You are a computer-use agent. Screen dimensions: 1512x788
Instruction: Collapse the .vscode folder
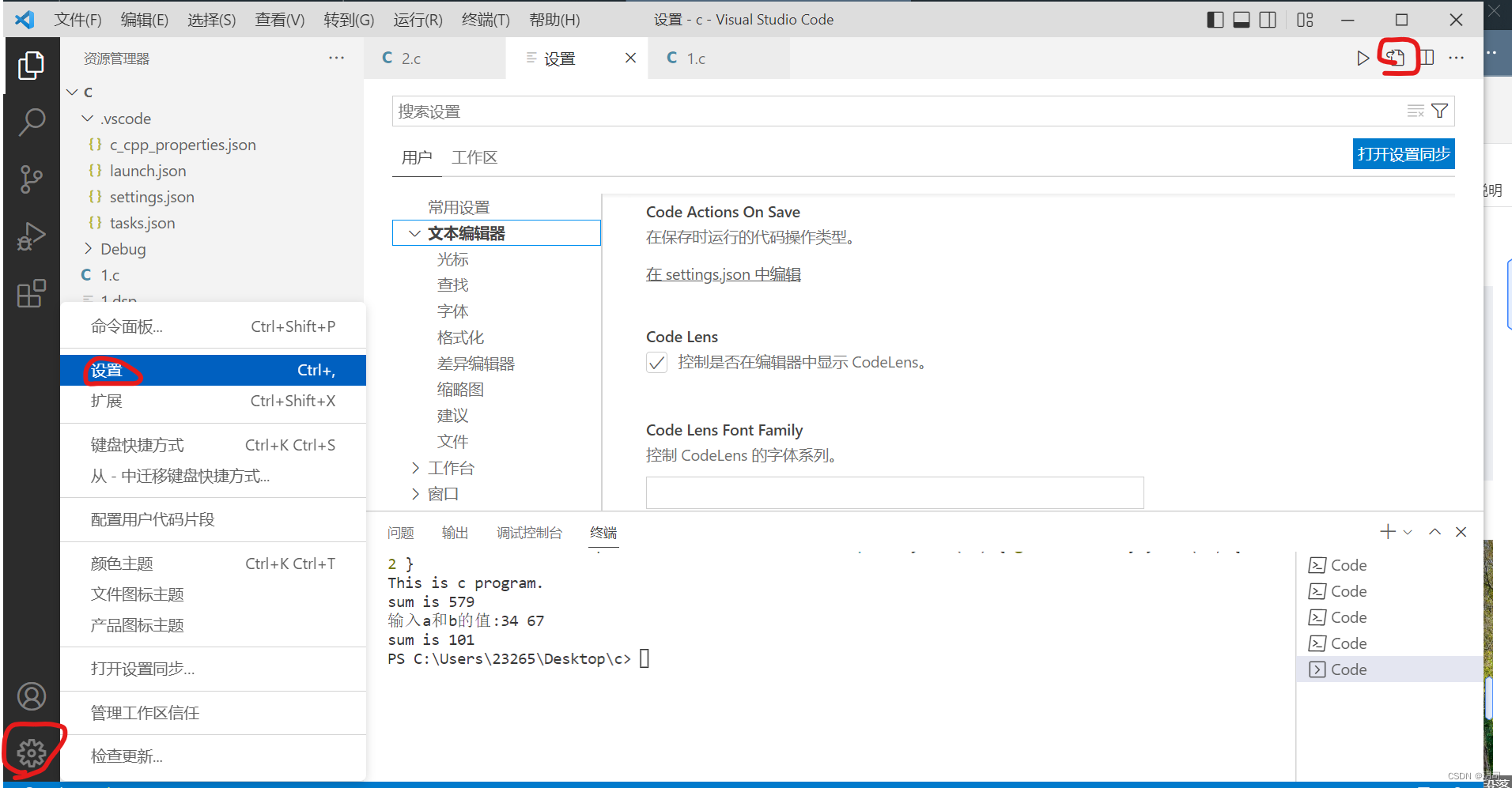[88, 119]
